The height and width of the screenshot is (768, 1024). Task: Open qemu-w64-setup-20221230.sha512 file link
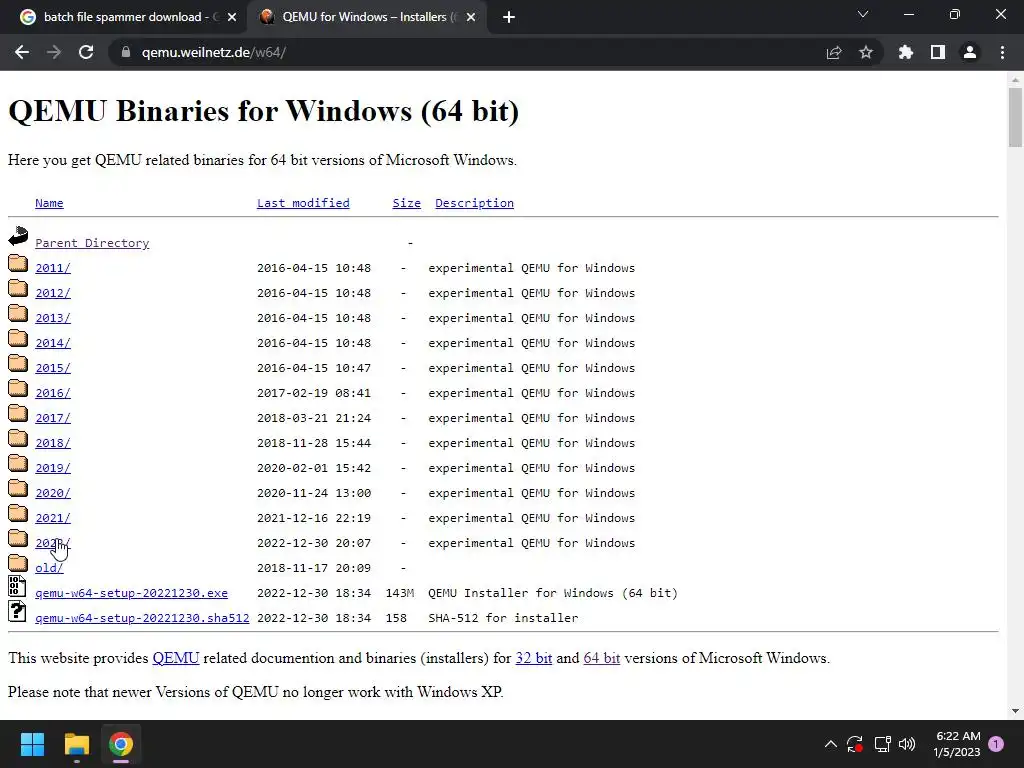coord(142,618)
